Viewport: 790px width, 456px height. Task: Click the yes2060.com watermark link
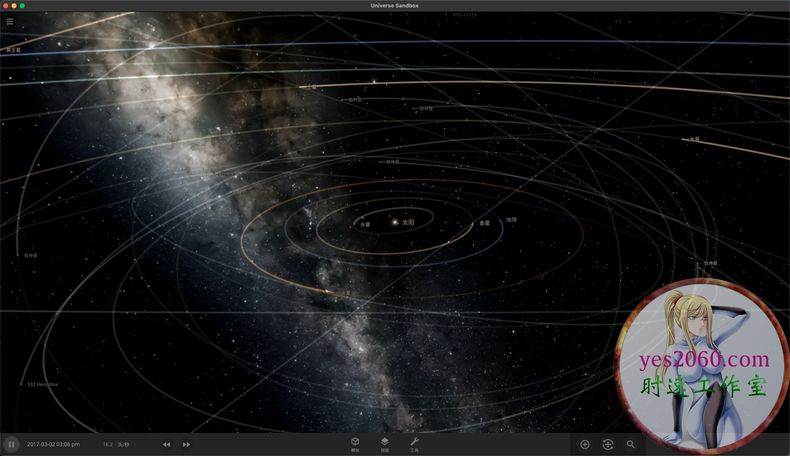[705, 359]
